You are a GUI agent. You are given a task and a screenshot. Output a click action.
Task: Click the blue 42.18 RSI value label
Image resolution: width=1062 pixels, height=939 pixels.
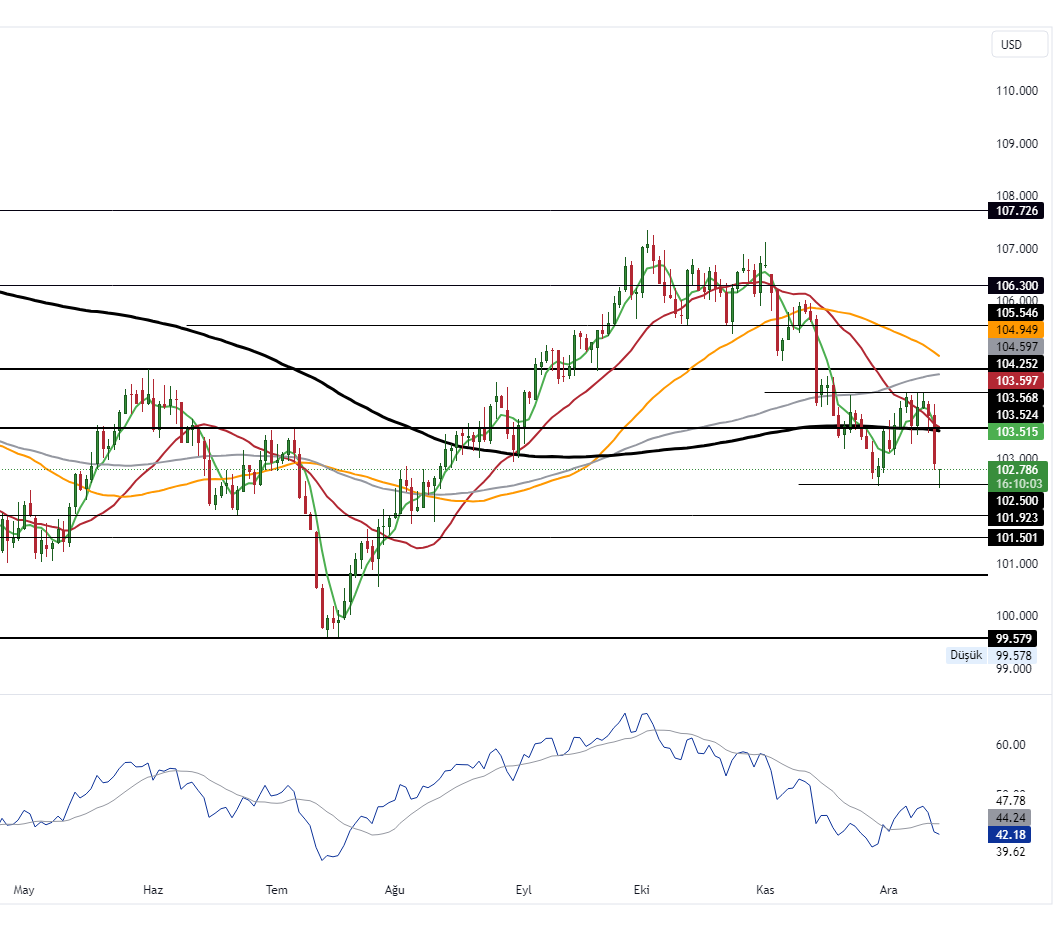[1011, 834]
